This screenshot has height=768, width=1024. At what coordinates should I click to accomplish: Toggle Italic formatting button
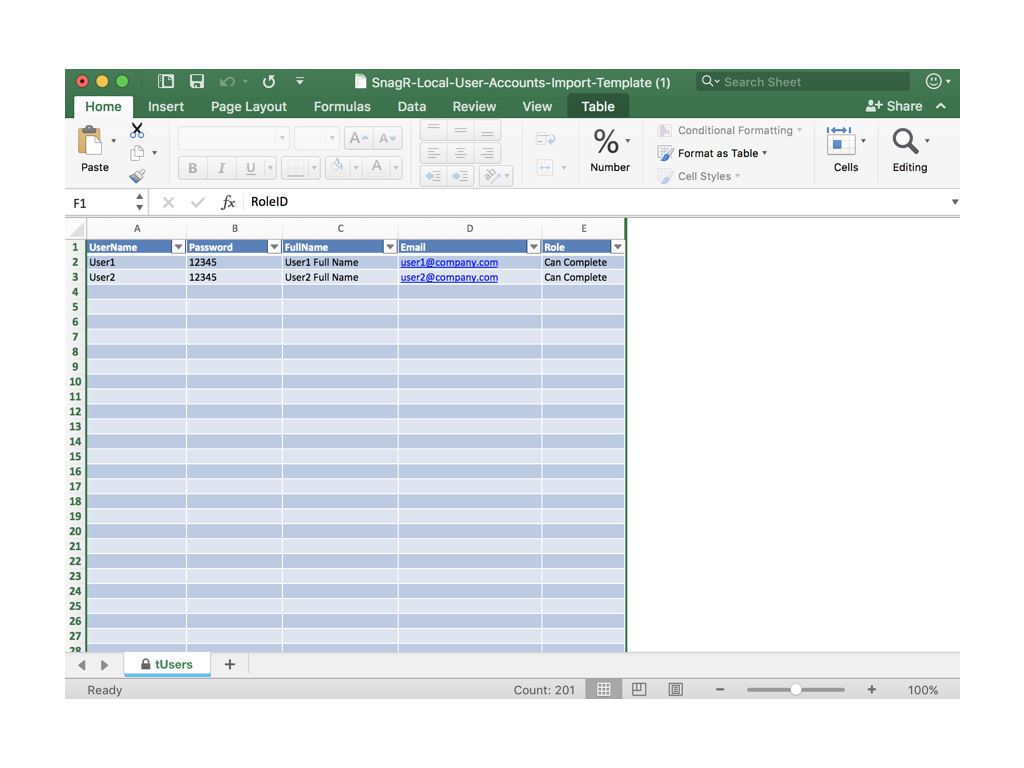(221, 168)
